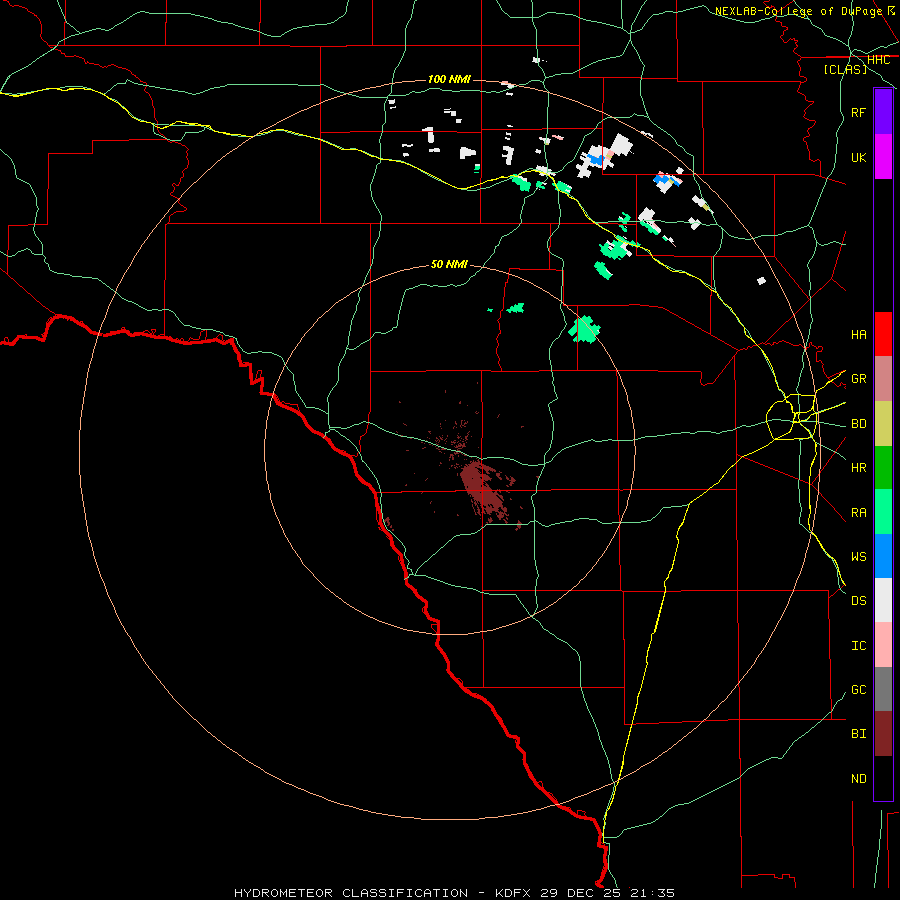Click the 100 NMI range ring label

(x=449, y=79)
